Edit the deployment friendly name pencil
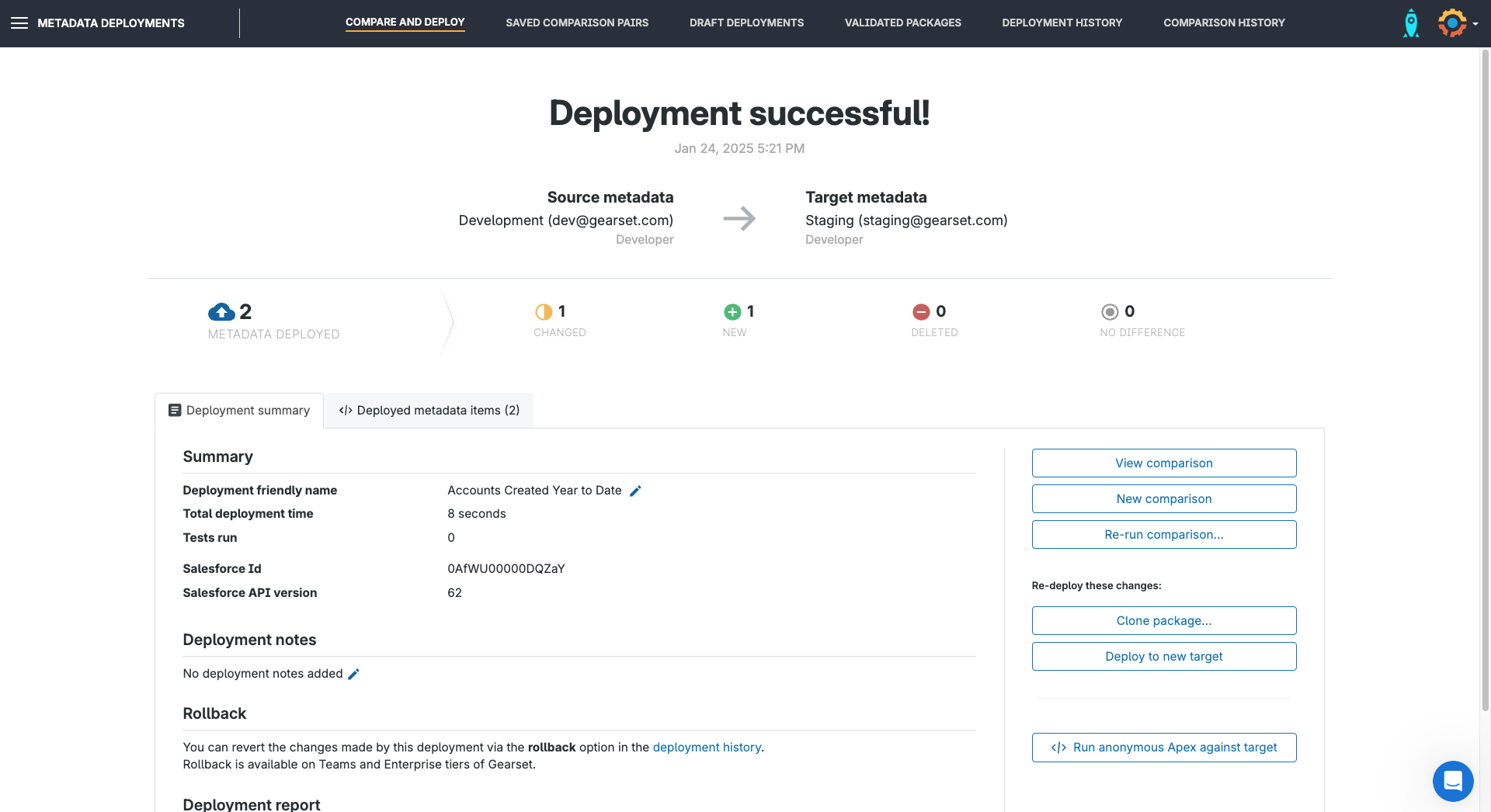This screenshot has width=1491, height=812. [x=635, y=491]
